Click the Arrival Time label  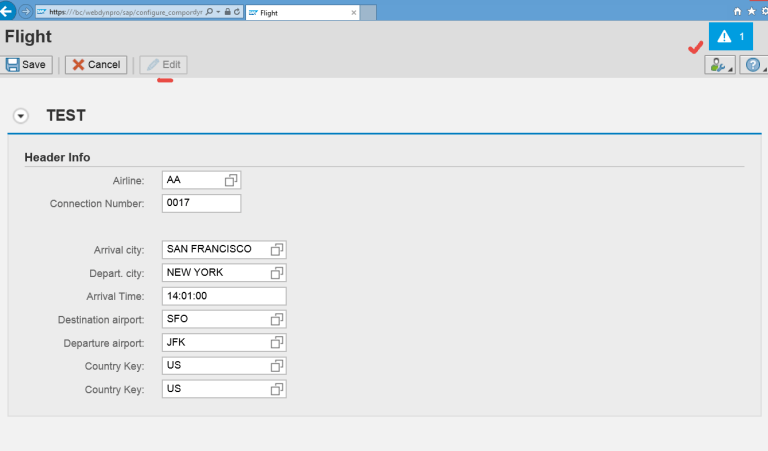[115, 296]
